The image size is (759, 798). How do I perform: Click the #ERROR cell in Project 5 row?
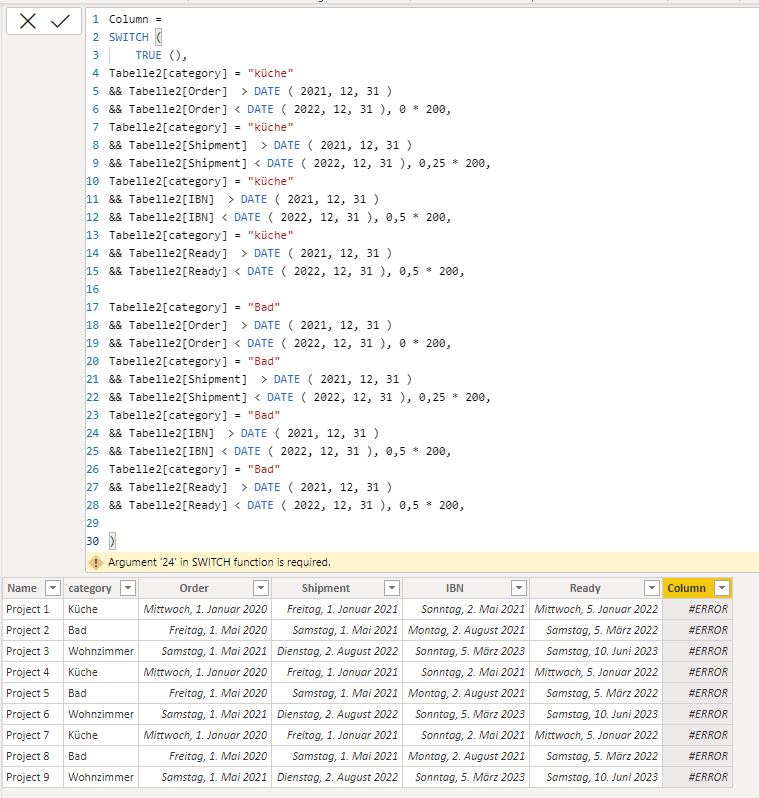coord(698,693)
